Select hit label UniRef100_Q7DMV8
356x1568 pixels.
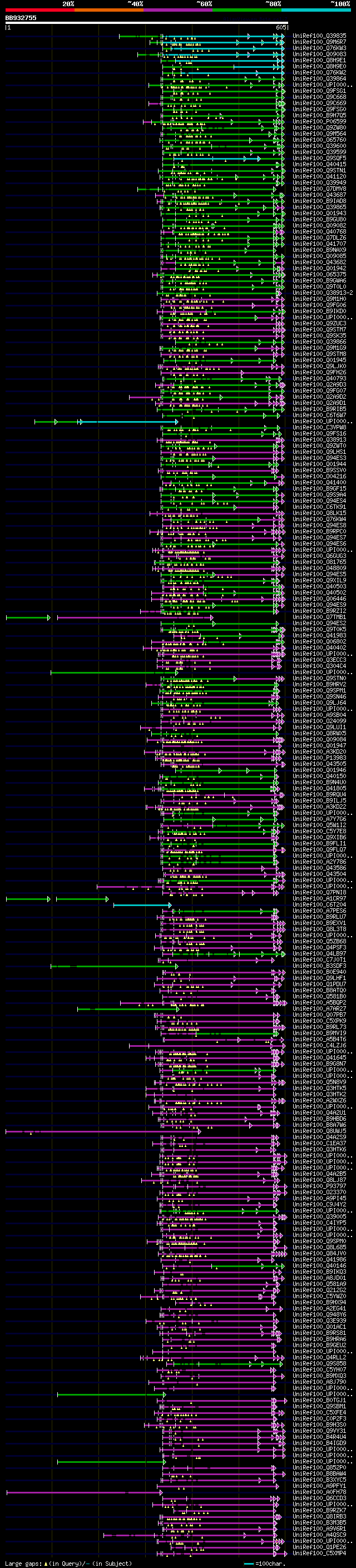tap(319, 189)
